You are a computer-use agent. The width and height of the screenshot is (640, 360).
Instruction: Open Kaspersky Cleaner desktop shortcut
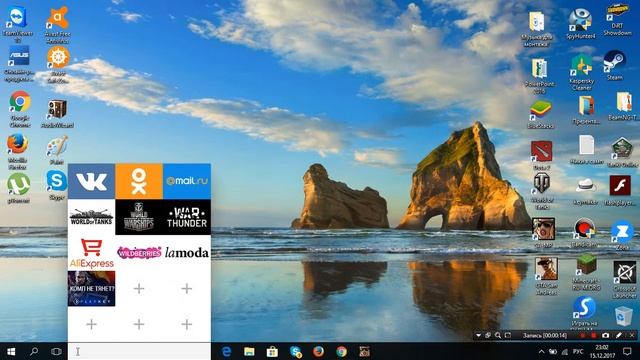pos(582,71)
